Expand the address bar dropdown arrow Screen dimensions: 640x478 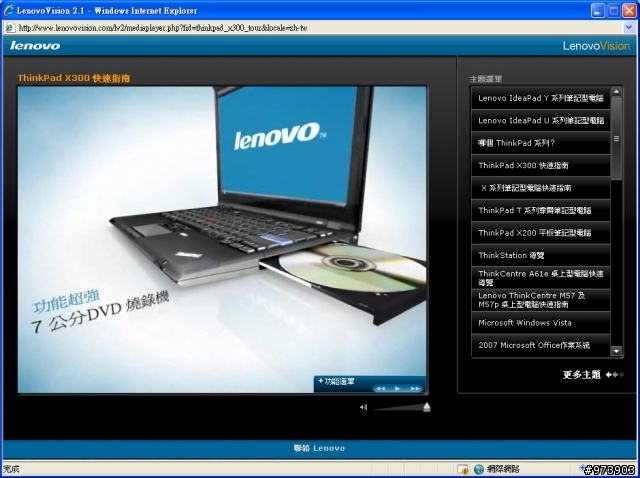click(x=629, y=28)
